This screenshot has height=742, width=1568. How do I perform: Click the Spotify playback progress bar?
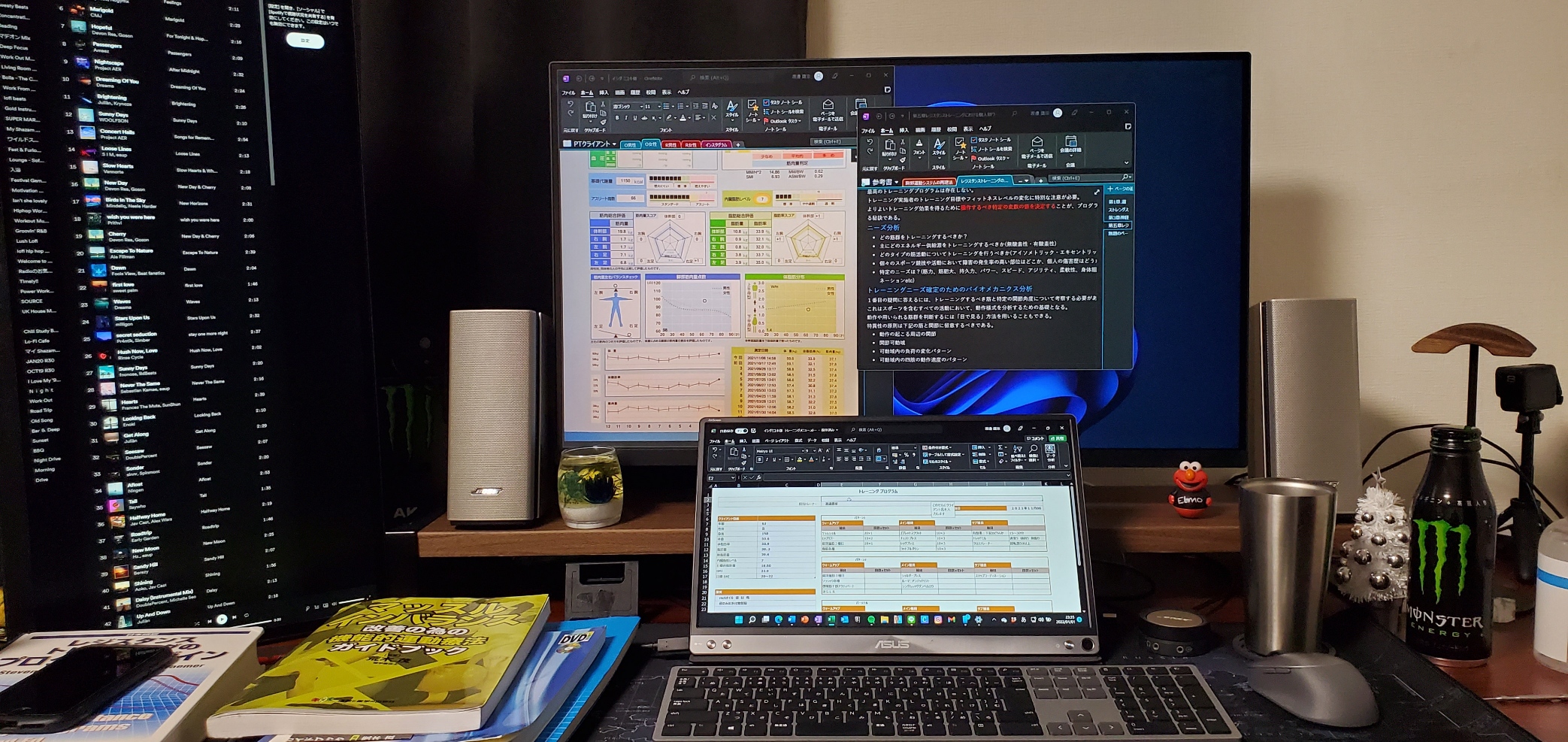click(x=253, y=624)
